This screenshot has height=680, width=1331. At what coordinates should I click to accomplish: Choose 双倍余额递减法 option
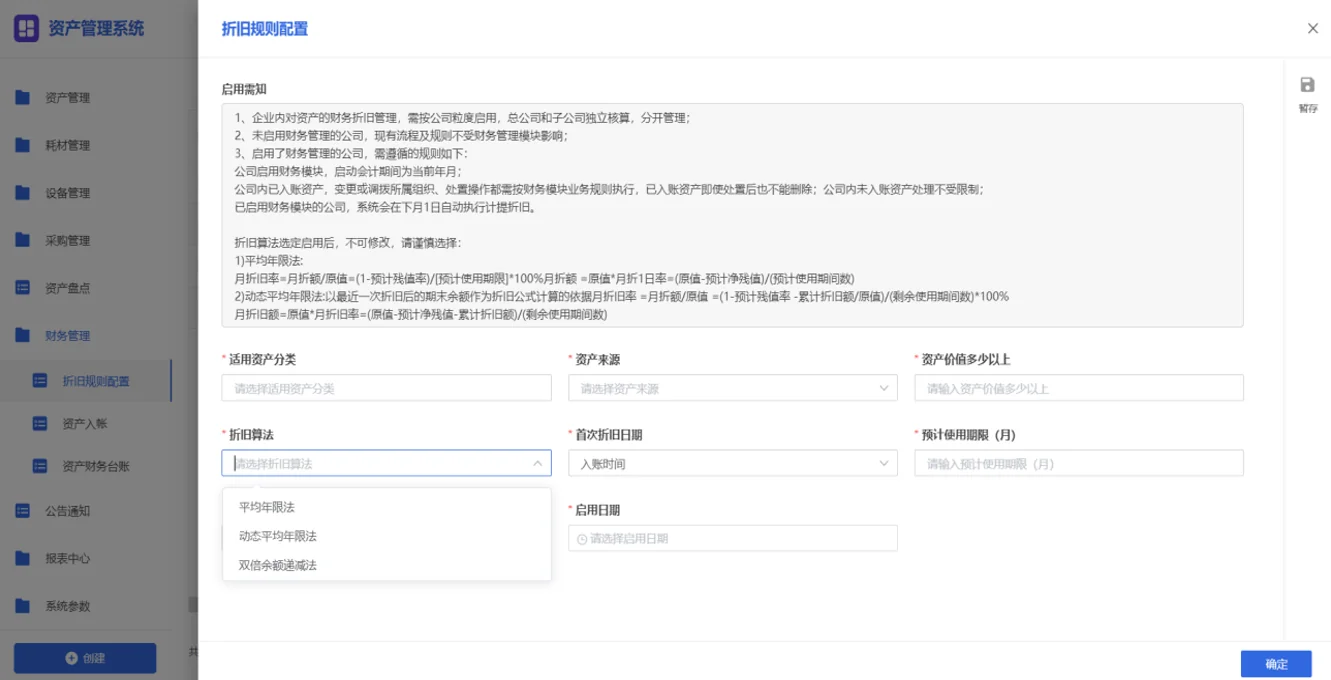[x=386, y=565]
